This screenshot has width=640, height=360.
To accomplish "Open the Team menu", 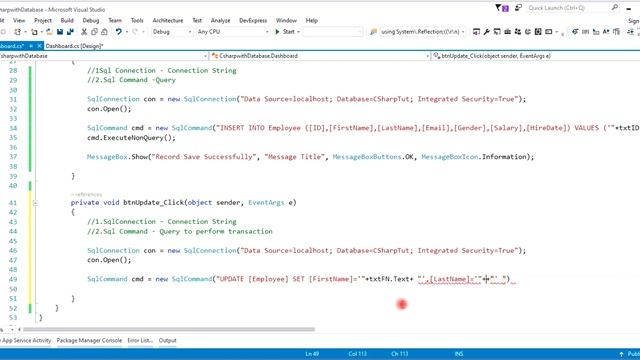I will pos(115,20).
